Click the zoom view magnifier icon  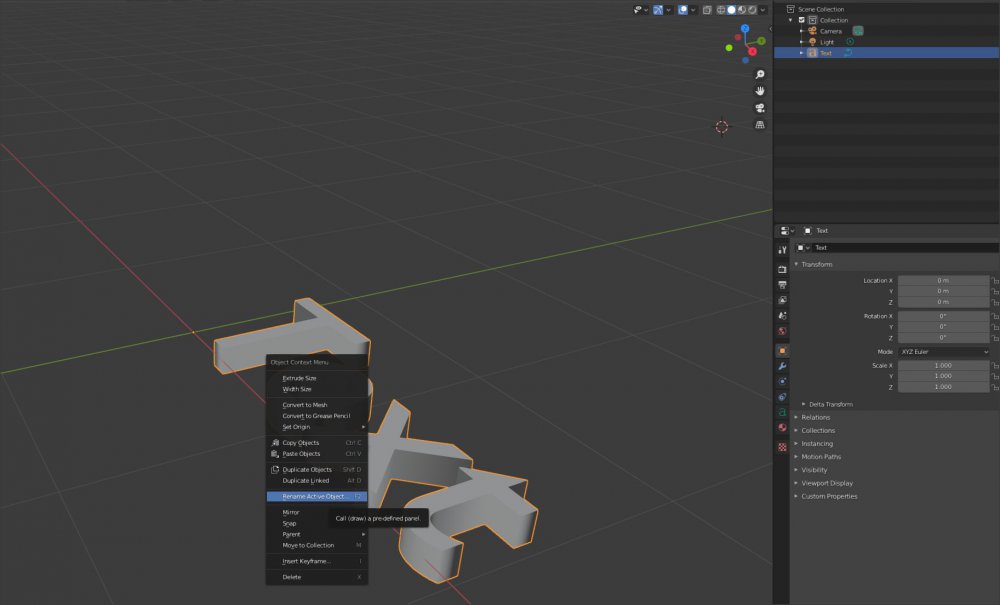click(x=760, y=75)
